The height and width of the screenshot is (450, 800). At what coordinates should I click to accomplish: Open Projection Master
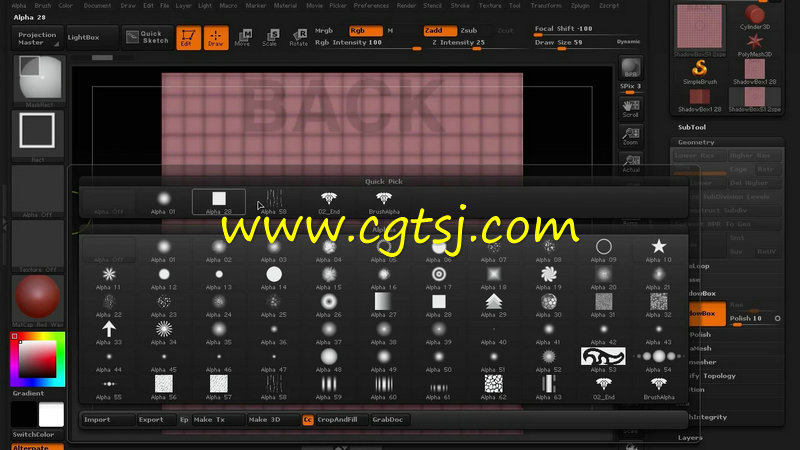(x=37, y=38)
